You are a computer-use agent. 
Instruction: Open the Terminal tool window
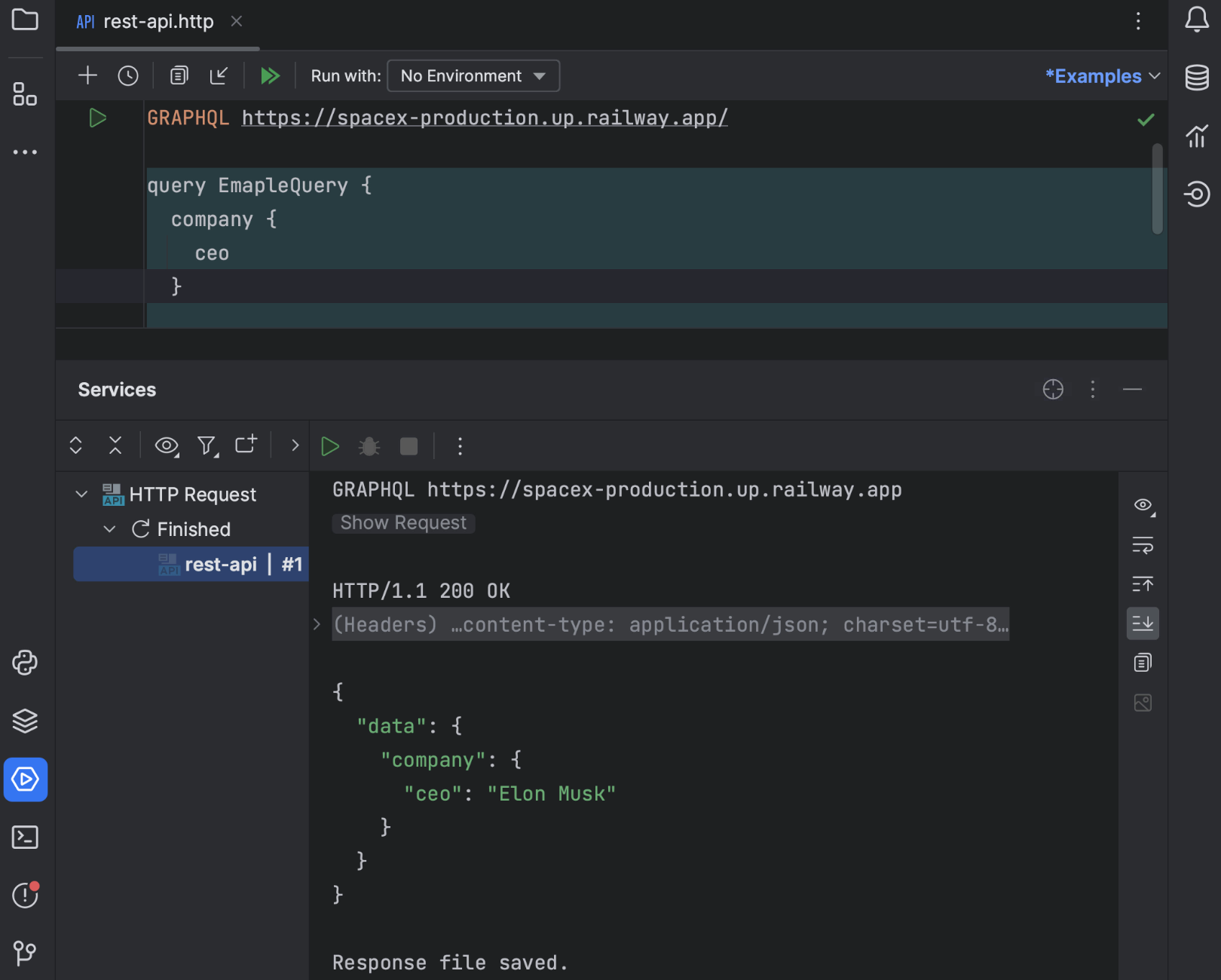point(25,838)
